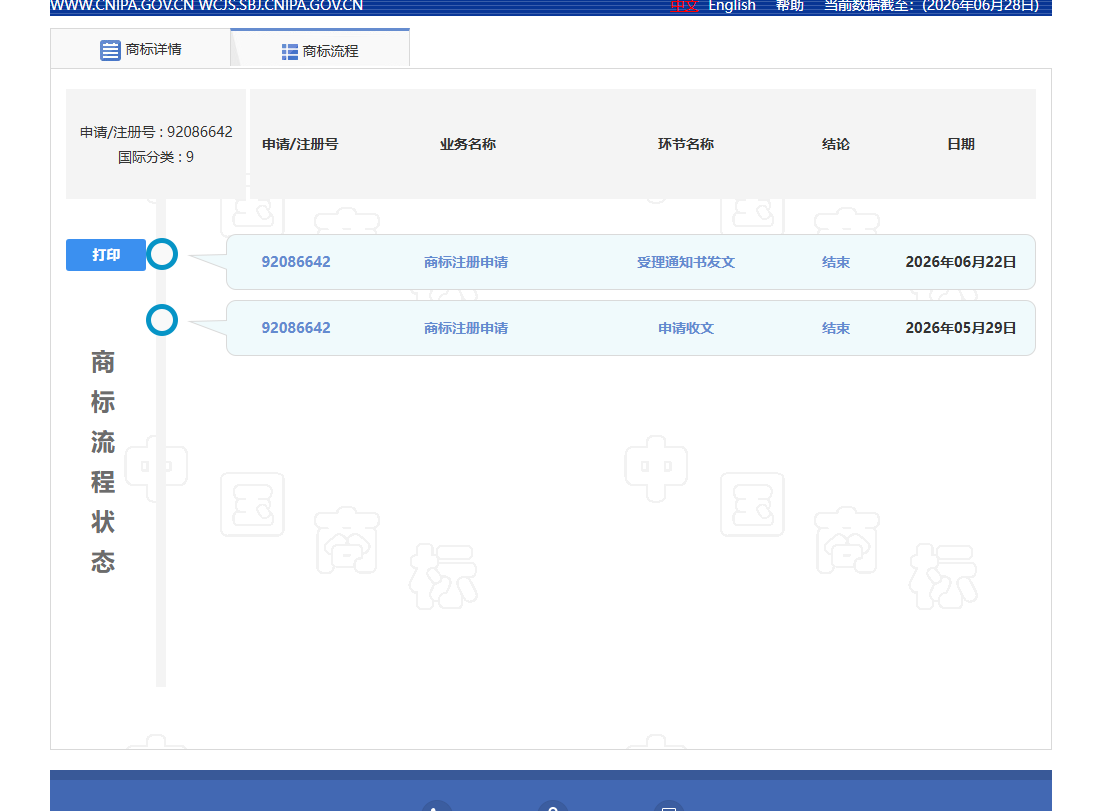Click the 申请收文 step name
The image size is (1111, 811).
coord(685,328)
